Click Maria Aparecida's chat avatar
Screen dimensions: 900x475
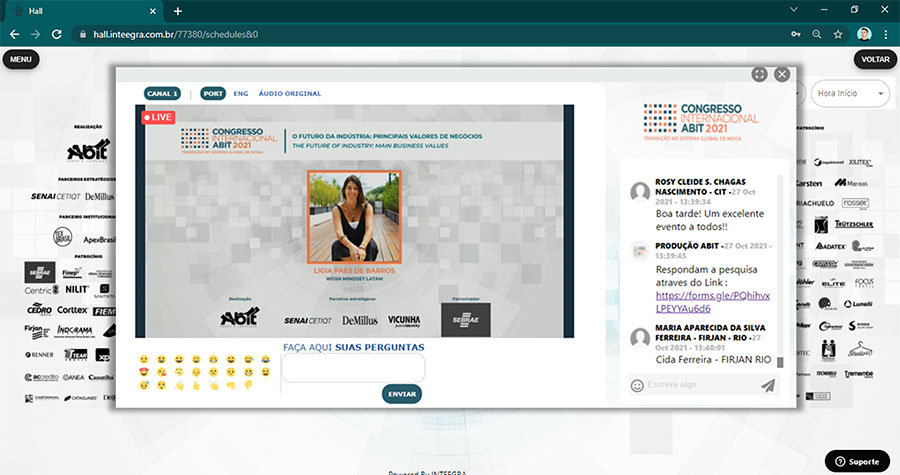[x=640, y=338]
